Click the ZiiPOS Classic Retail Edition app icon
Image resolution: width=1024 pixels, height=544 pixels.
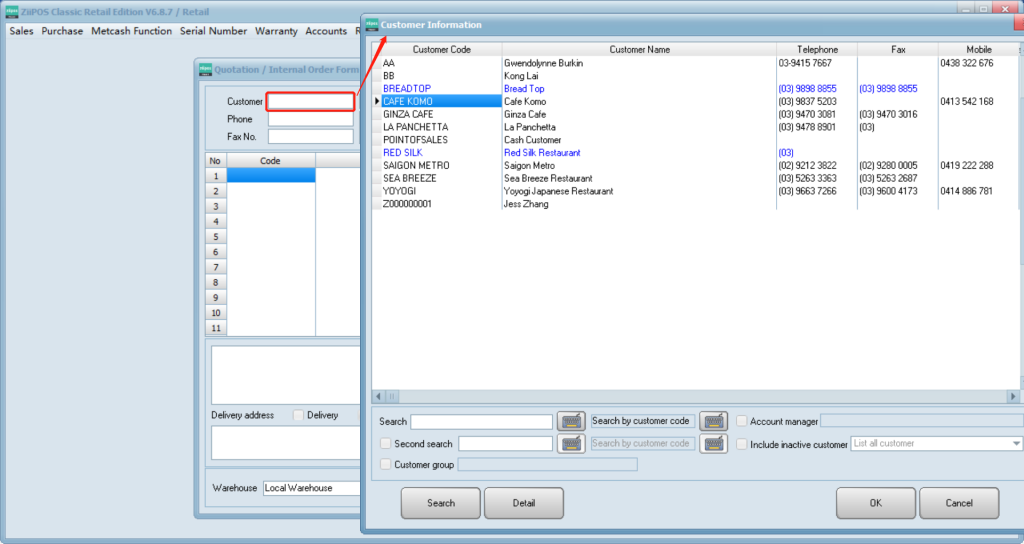click(x=12, y=10)
